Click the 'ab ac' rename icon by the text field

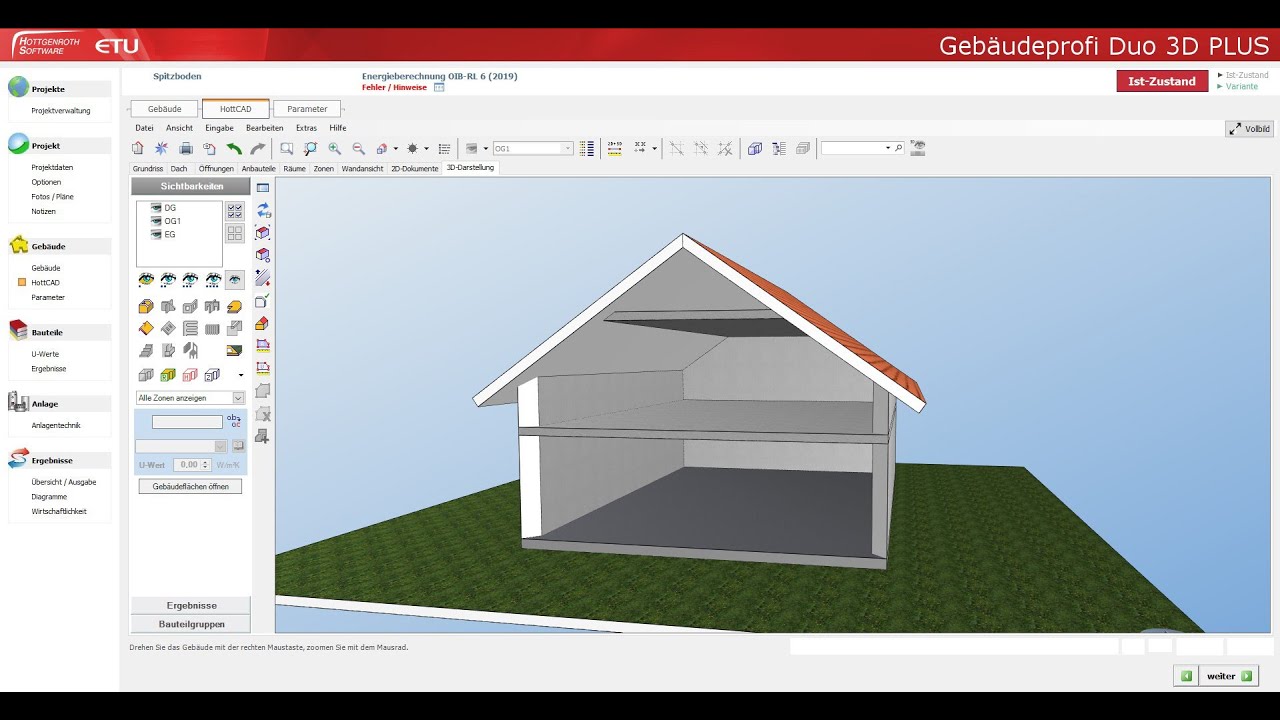235,422
